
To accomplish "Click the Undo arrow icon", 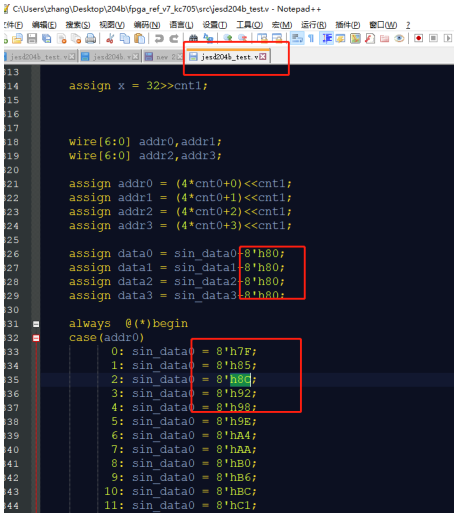I will 159,39.
